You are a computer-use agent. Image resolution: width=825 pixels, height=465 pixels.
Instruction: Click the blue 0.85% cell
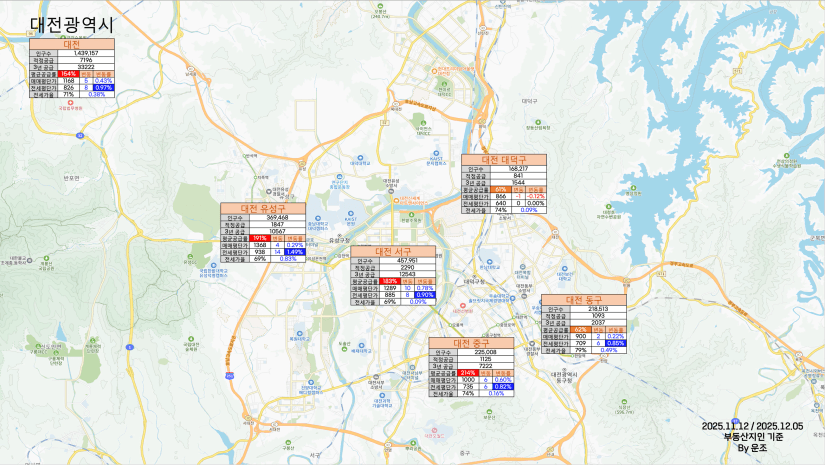tap(616, 343)
